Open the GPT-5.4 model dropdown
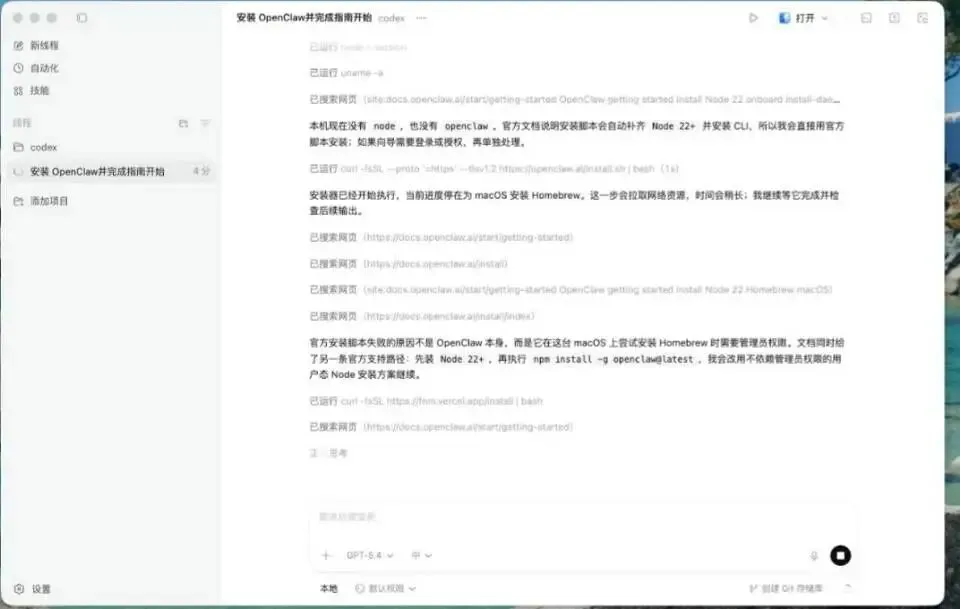960x609 pixels. (x=370, y=555)
